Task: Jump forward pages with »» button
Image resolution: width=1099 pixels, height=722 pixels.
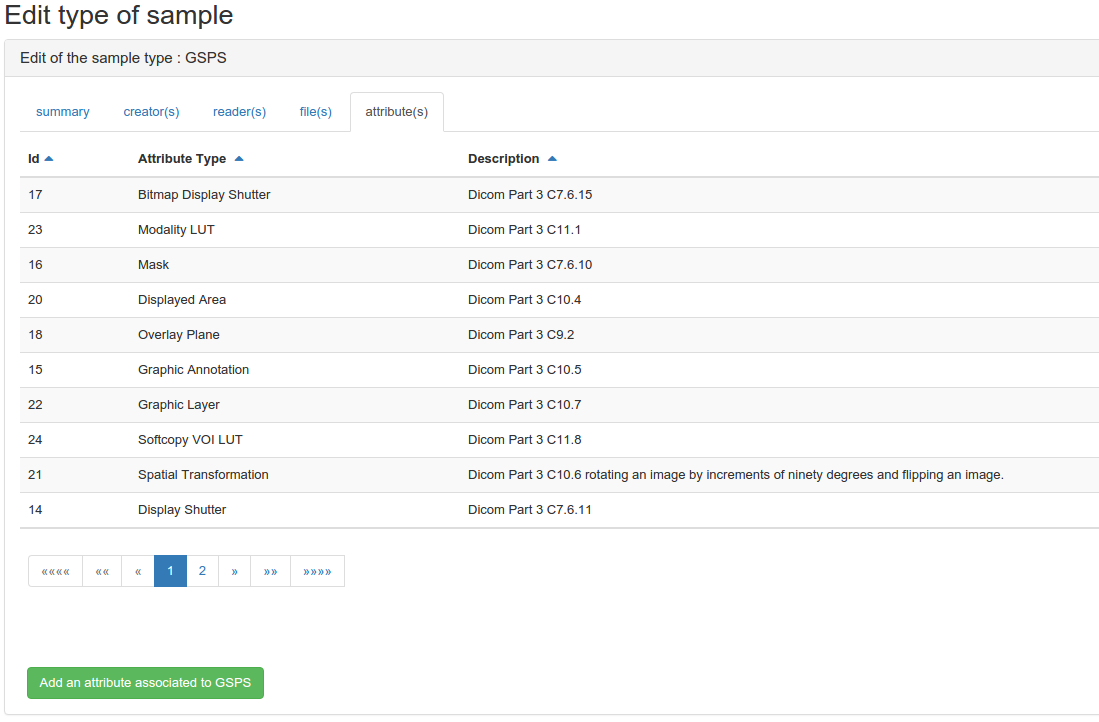Action: (270, 571)
